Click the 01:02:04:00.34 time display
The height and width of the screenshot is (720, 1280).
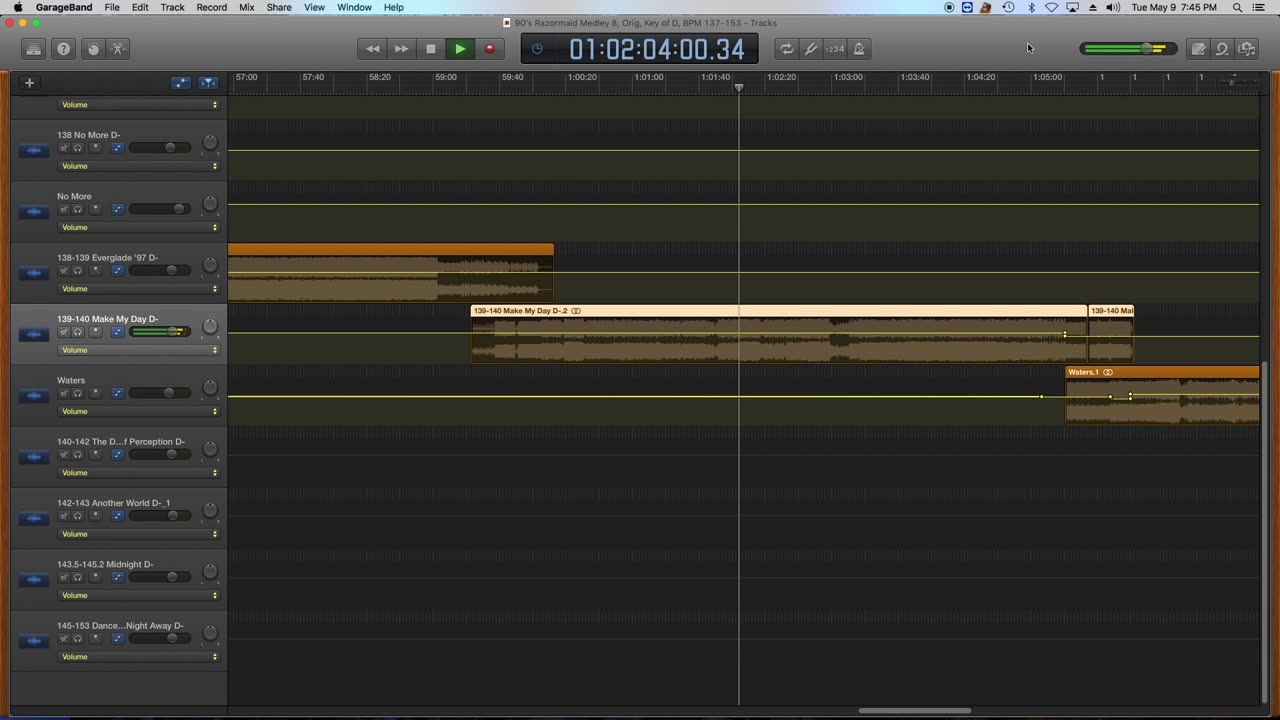[x=657, y=49]
